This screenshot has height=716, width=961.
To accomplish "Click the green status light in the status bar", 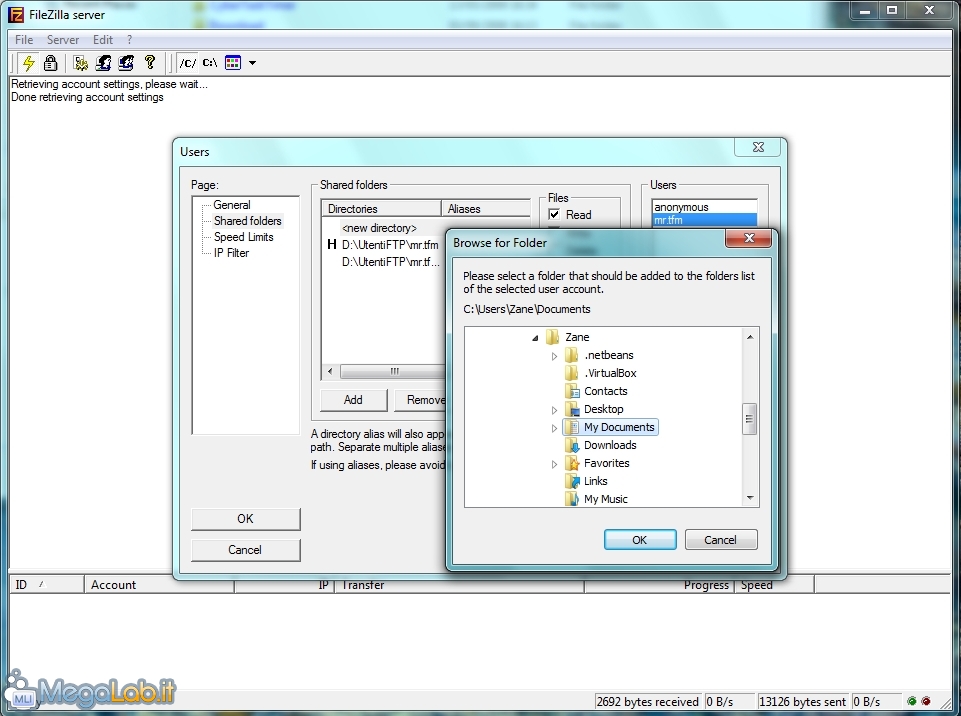I will point(912,701).
